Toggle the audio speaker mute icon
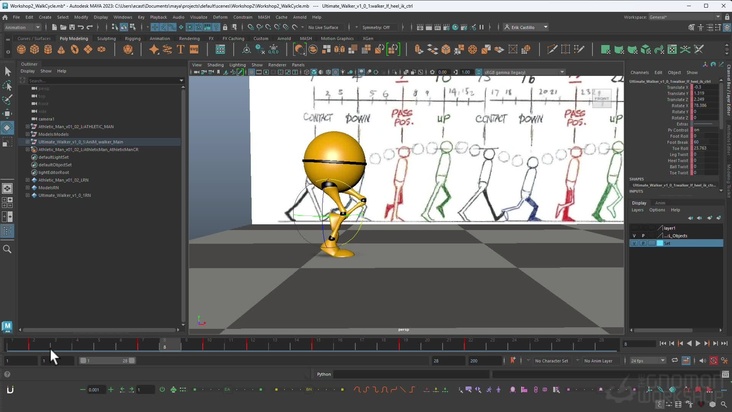The image size is (732, 412). [702, 360]
